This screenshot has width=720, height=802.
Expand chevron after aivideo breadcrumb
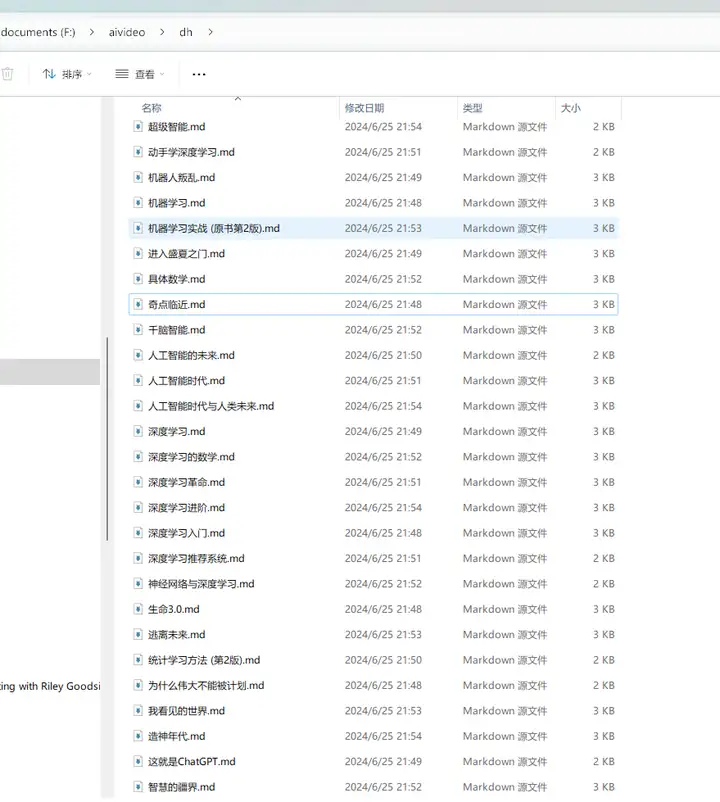tap(162, 32)
